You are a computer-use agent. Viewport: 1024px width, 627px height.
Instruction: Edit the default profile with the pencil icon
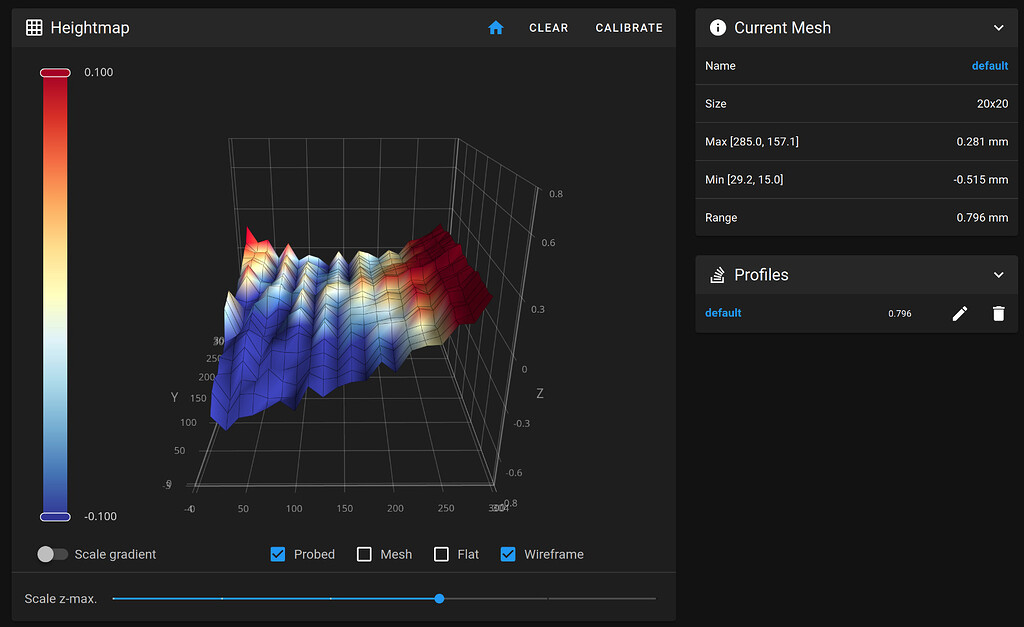pos(959,313)
